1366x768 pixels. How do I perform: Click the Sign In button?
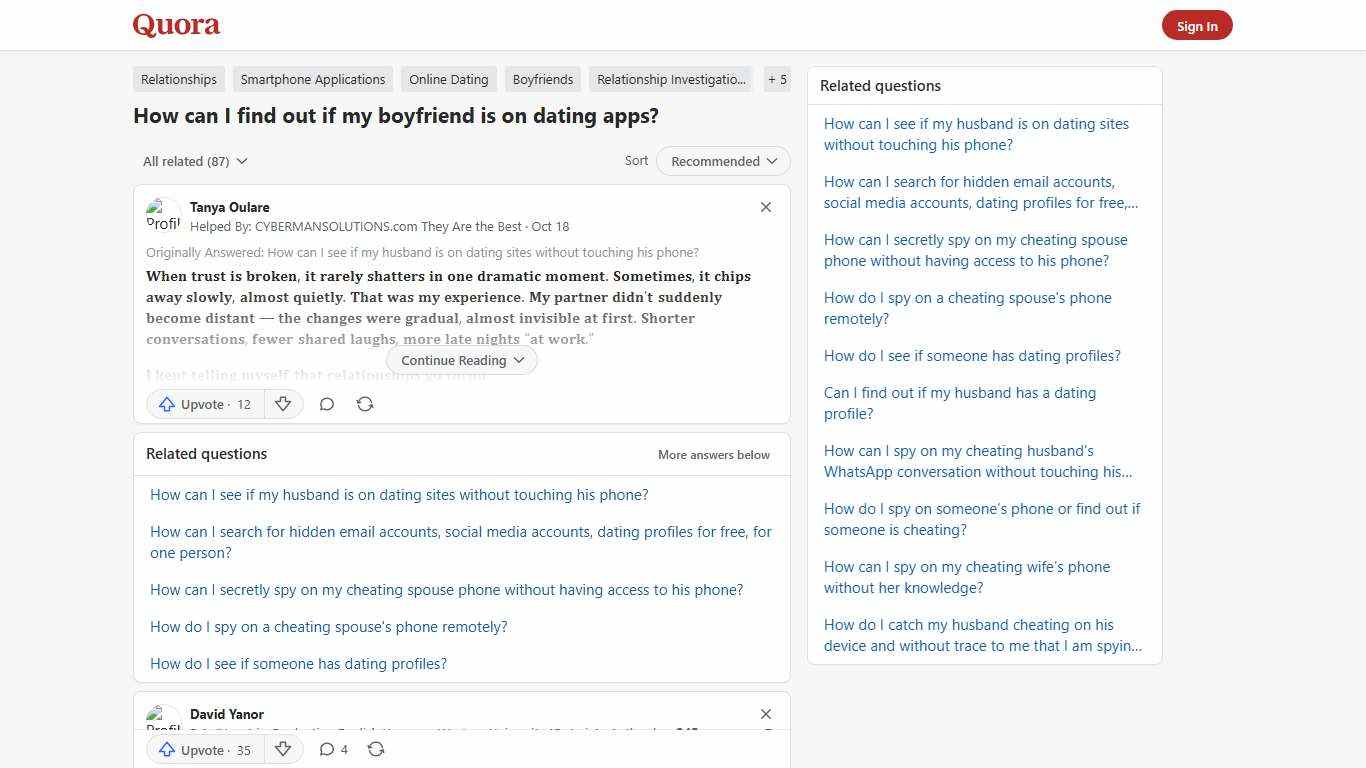[1197, 25]
